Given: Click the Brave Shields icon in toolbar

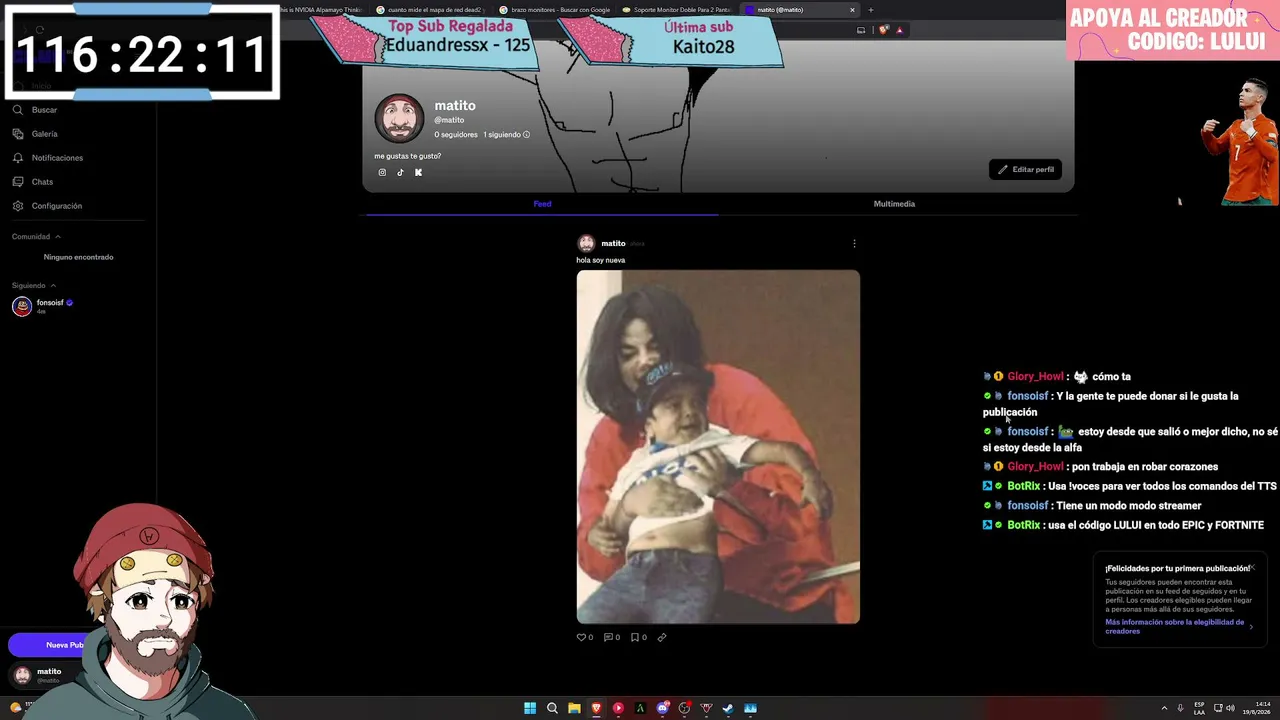Looking at the screenshot, I should pyautogui.click(x=883, y=30).
